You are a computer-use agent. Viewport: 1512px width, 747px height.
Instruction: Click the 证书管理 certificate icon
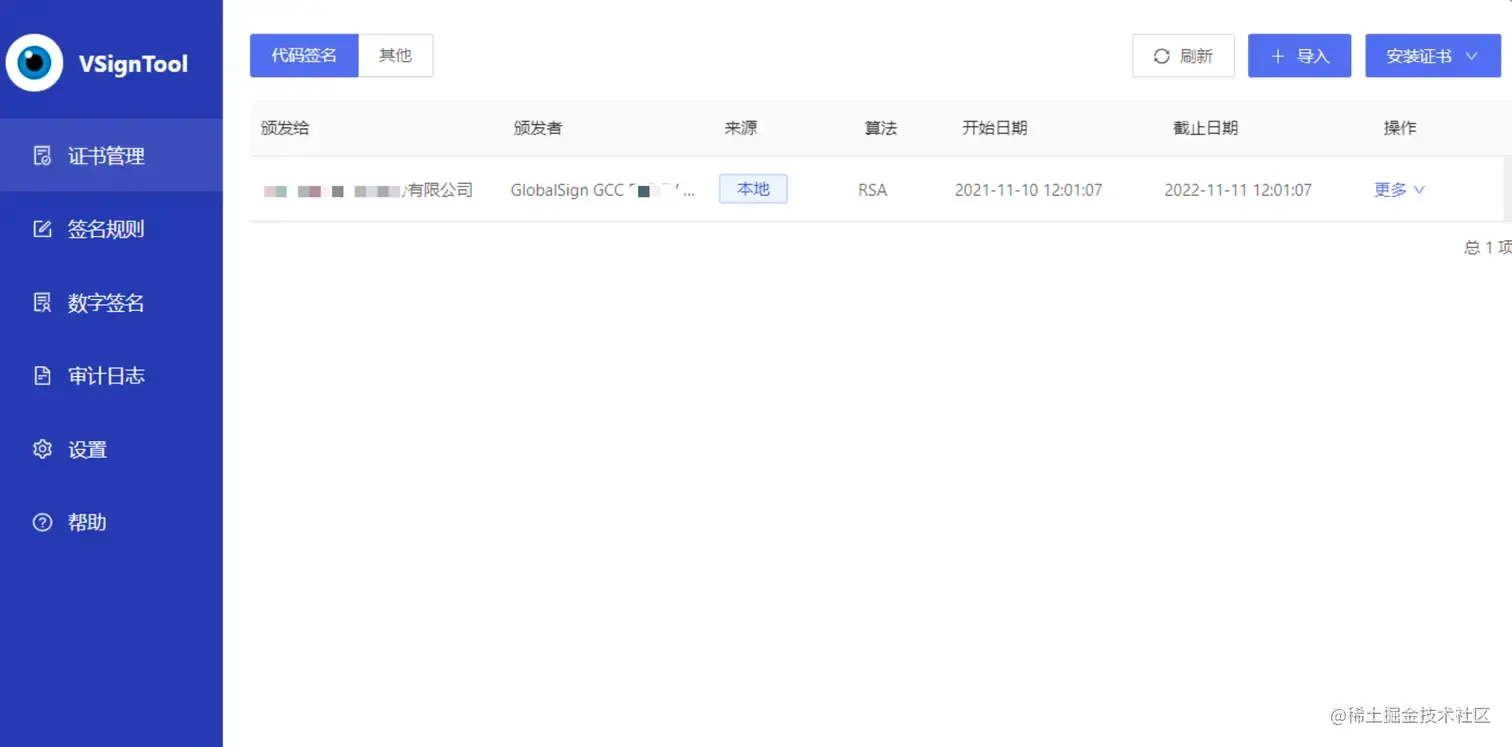(x=42, y=156)
